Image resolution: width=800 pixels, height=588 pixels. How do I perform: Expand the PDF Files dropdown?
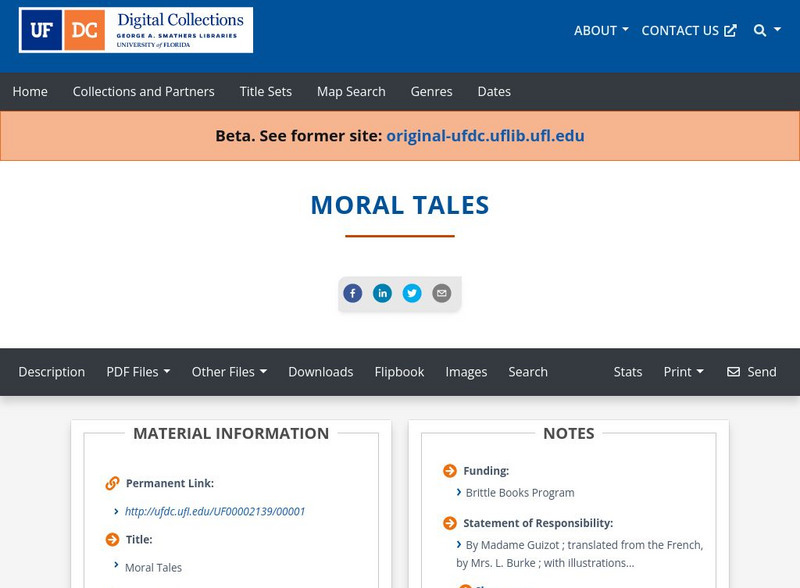point(139,371)
